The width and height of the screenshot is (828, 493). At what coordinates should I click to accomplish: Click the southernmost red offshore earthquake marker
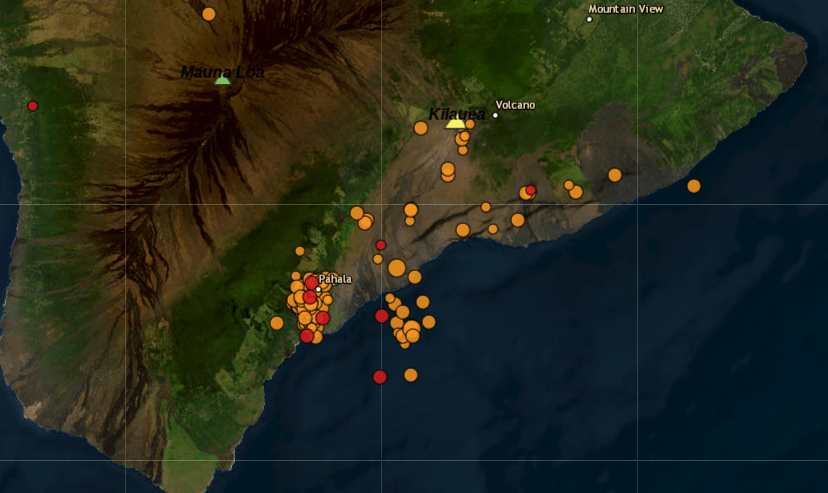click(380, 377)
